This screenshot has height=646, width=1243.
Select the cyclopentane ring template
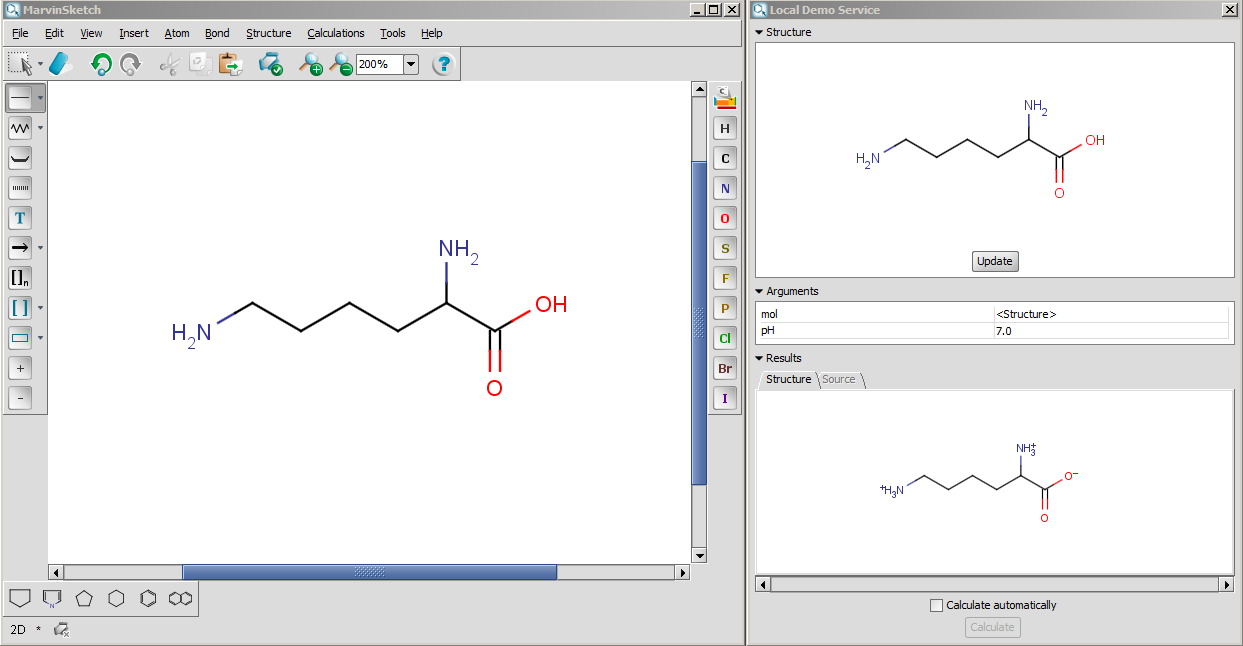point(84,598)
